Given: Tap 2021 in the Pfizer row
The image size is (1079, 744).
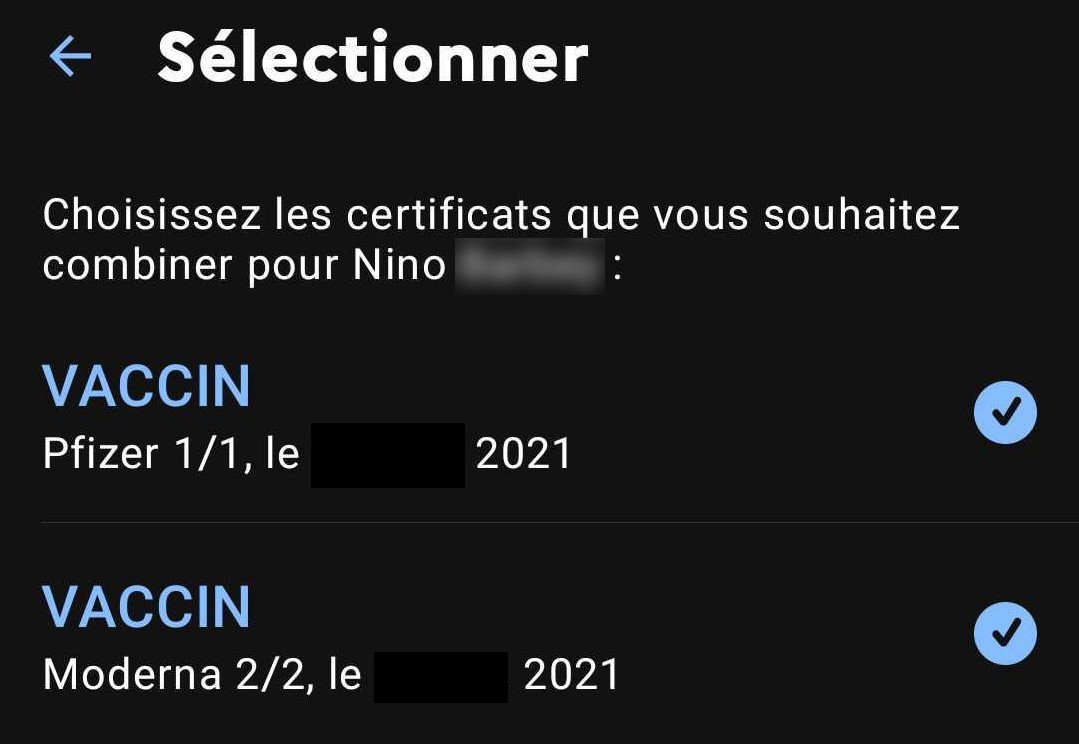Looking at the screenshot, I should (x=523, y=454).
